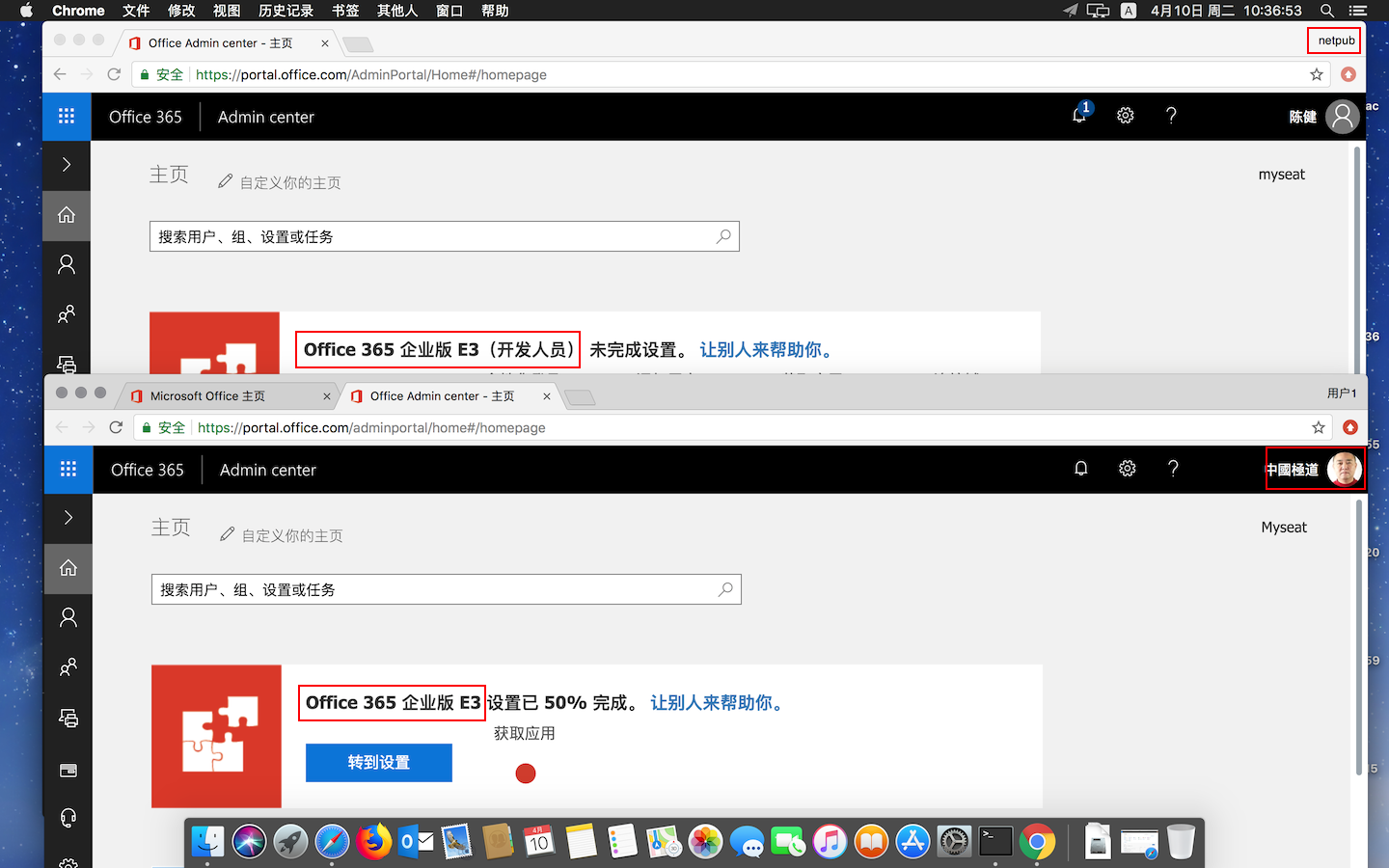This screenshot has height=868, width=1389.
Task: Select Office Admin center tab in front window
Action: [451, 395]
